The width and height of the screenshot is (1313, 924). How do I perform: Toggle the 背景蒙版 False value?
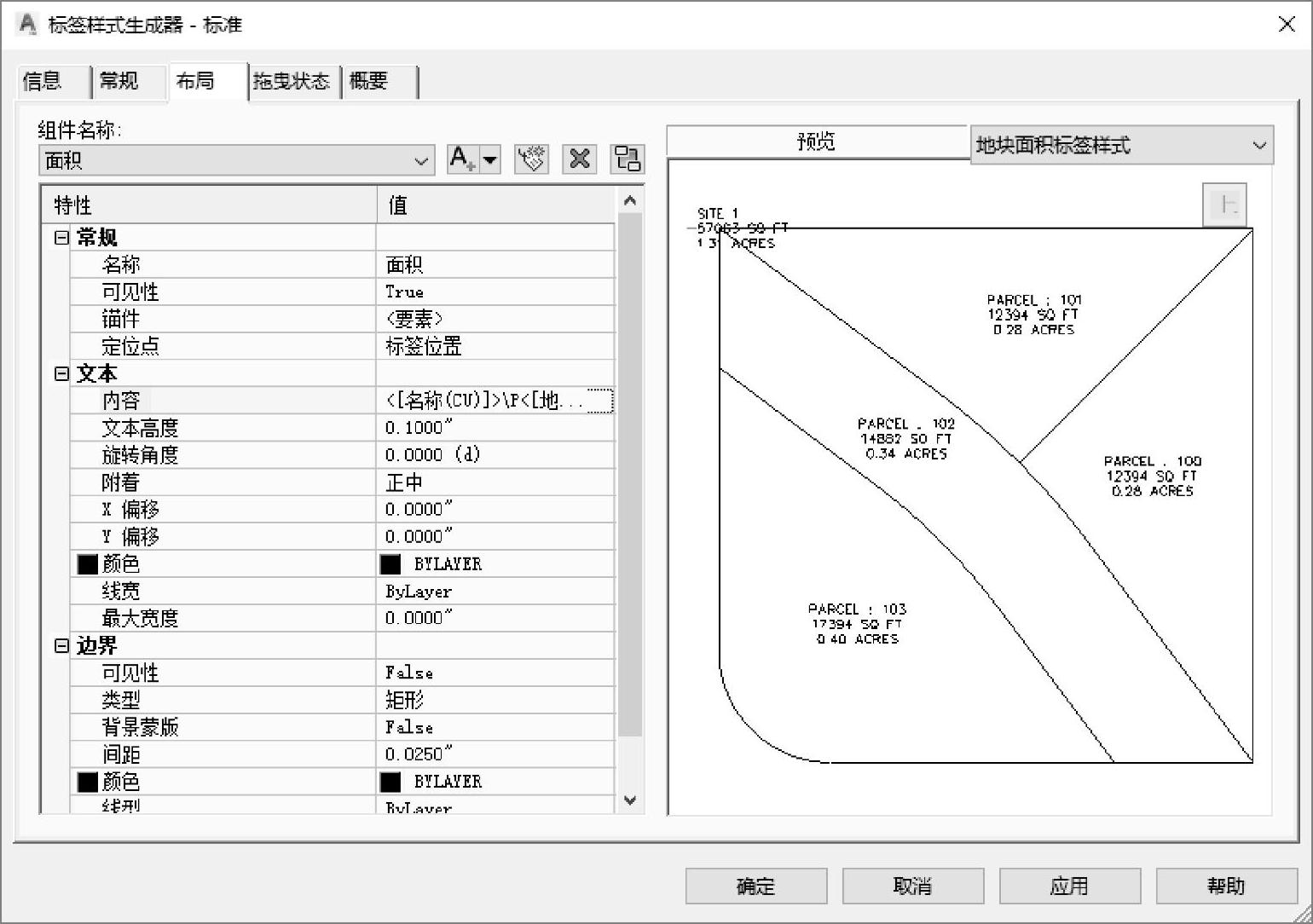click(x=495, y=727)
